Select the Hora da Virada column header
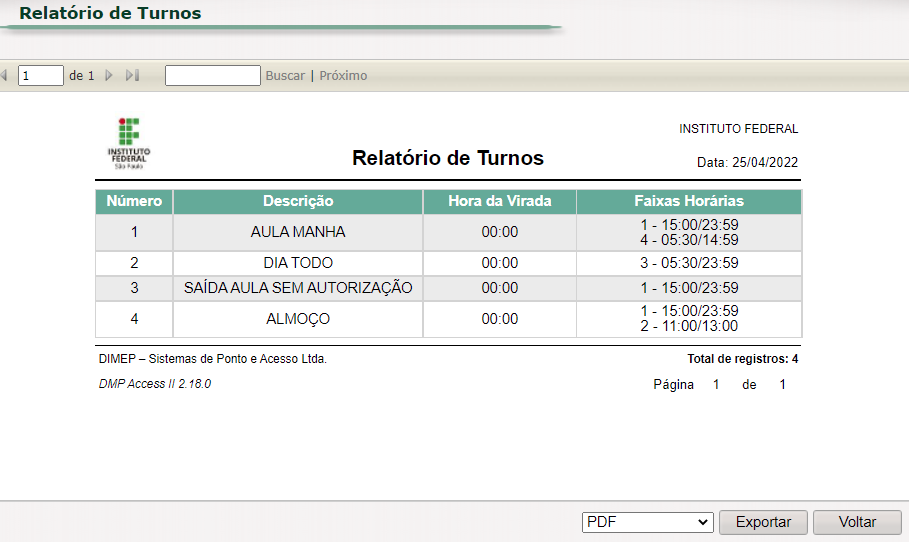The height and width of the screenshot is (542, 909). pos(500,201)
